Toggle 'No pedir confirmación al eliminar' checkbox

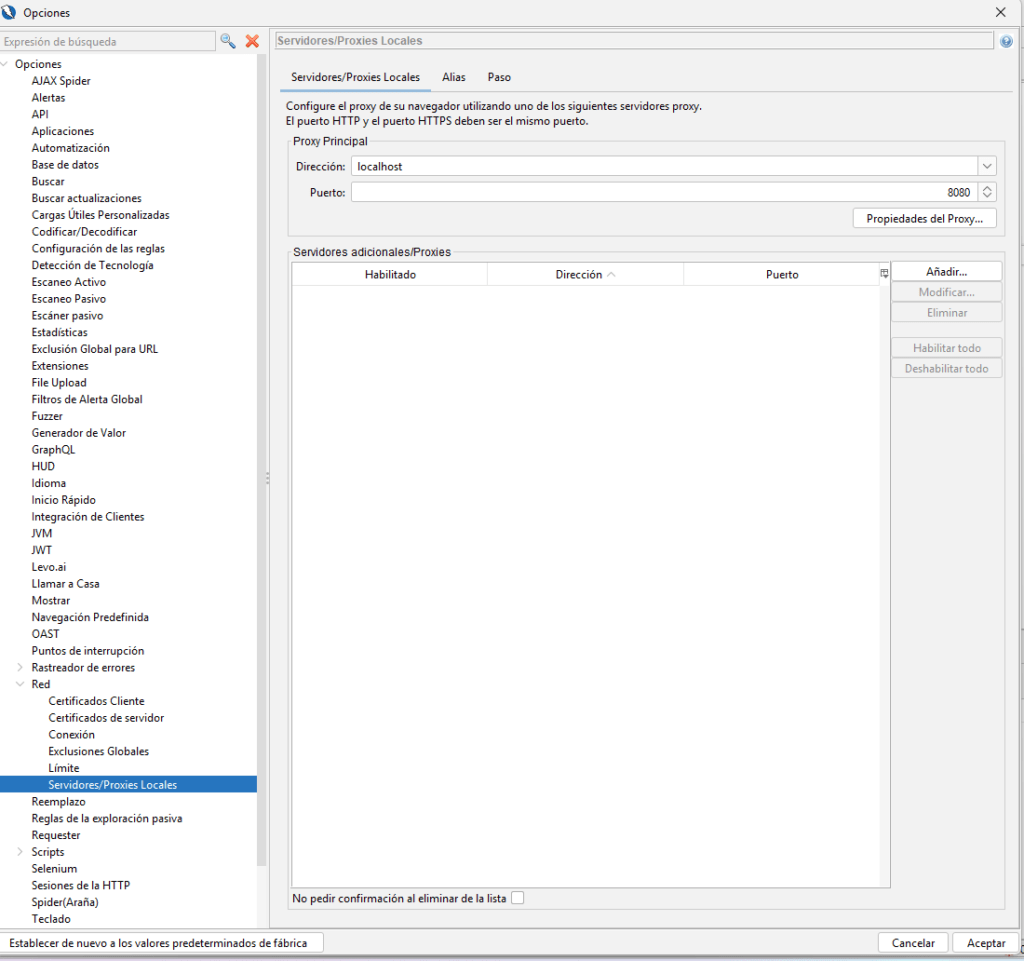[x=517, y=898]
